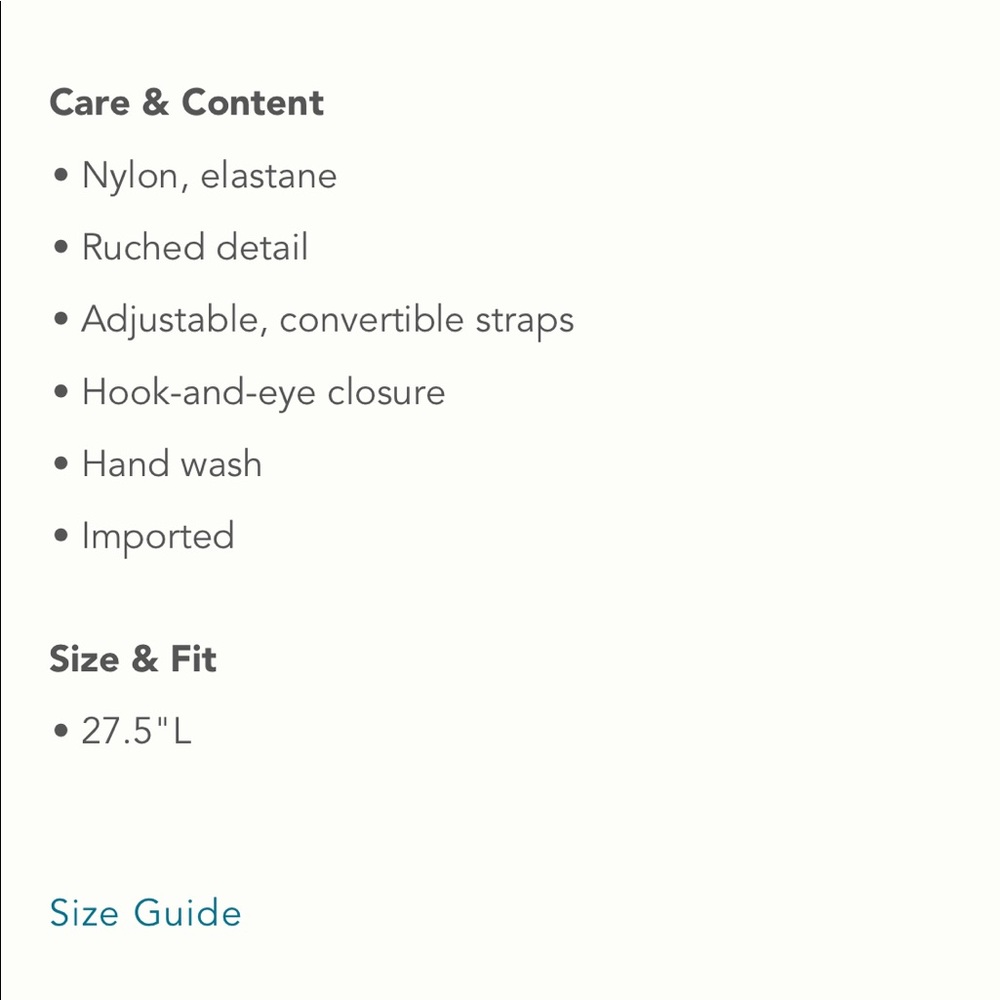Click the bullet before Hook-and-eye closure
Image resolution: width=1000 pixels, height=1000 pixels.
61,391
